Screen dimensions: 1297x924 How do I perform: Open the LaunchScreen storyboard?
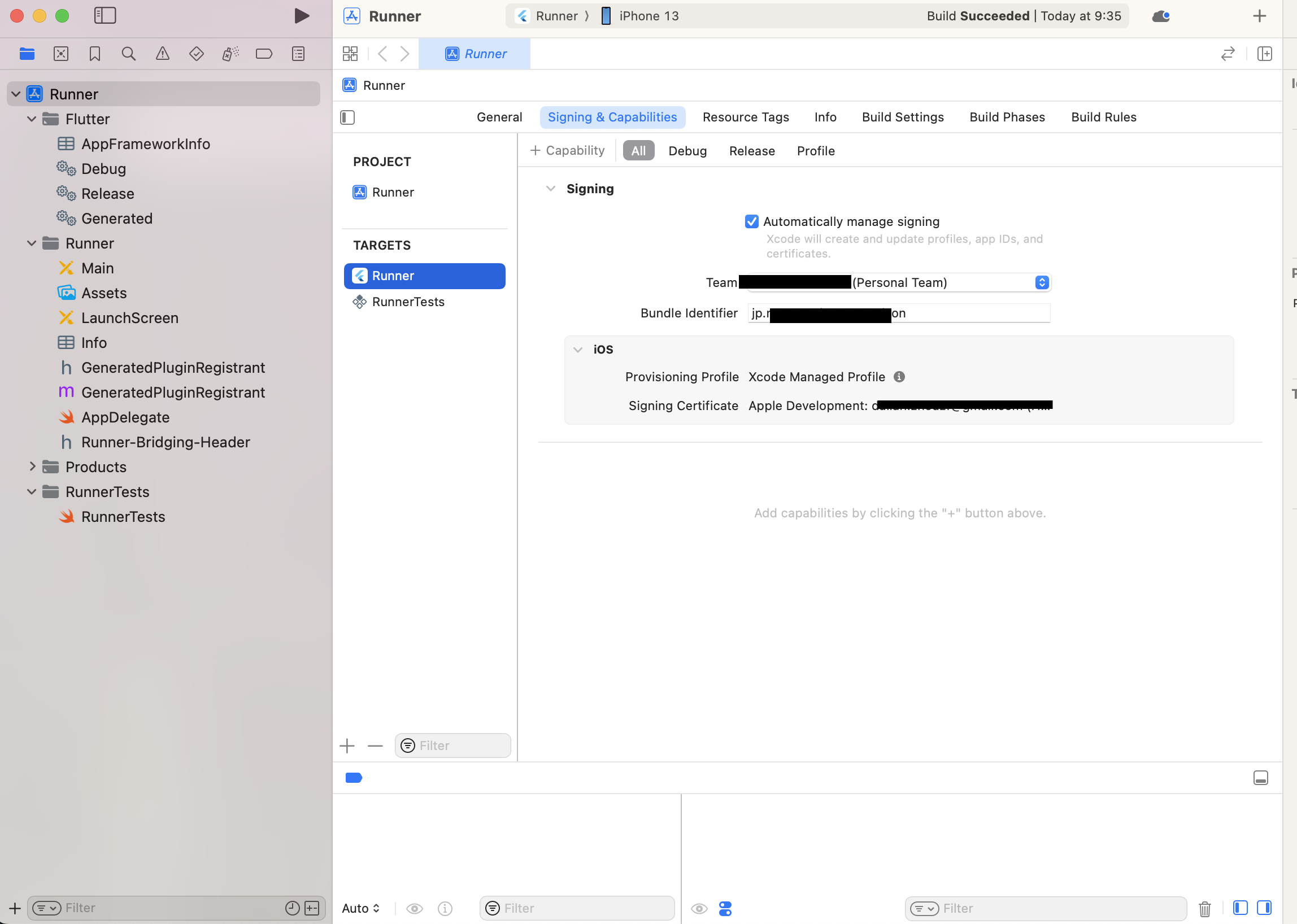click(x=130, y=317)
